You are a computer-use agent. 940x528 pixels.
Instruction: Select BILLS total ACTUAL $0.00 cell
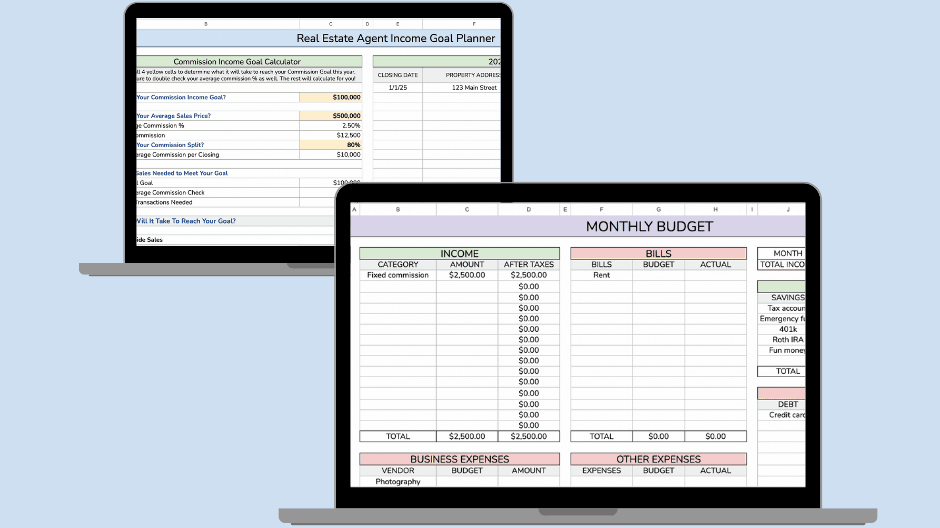coord(715,436)
